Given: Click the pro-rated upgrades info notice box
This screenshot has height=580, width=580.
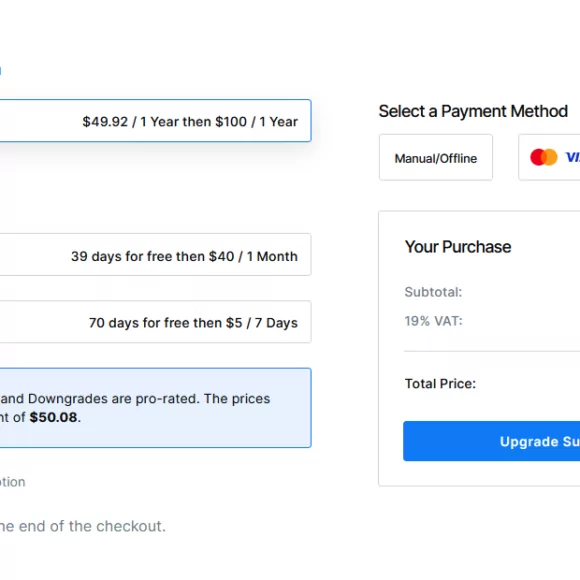Looking at the screenshot, I should click(155, 408).
